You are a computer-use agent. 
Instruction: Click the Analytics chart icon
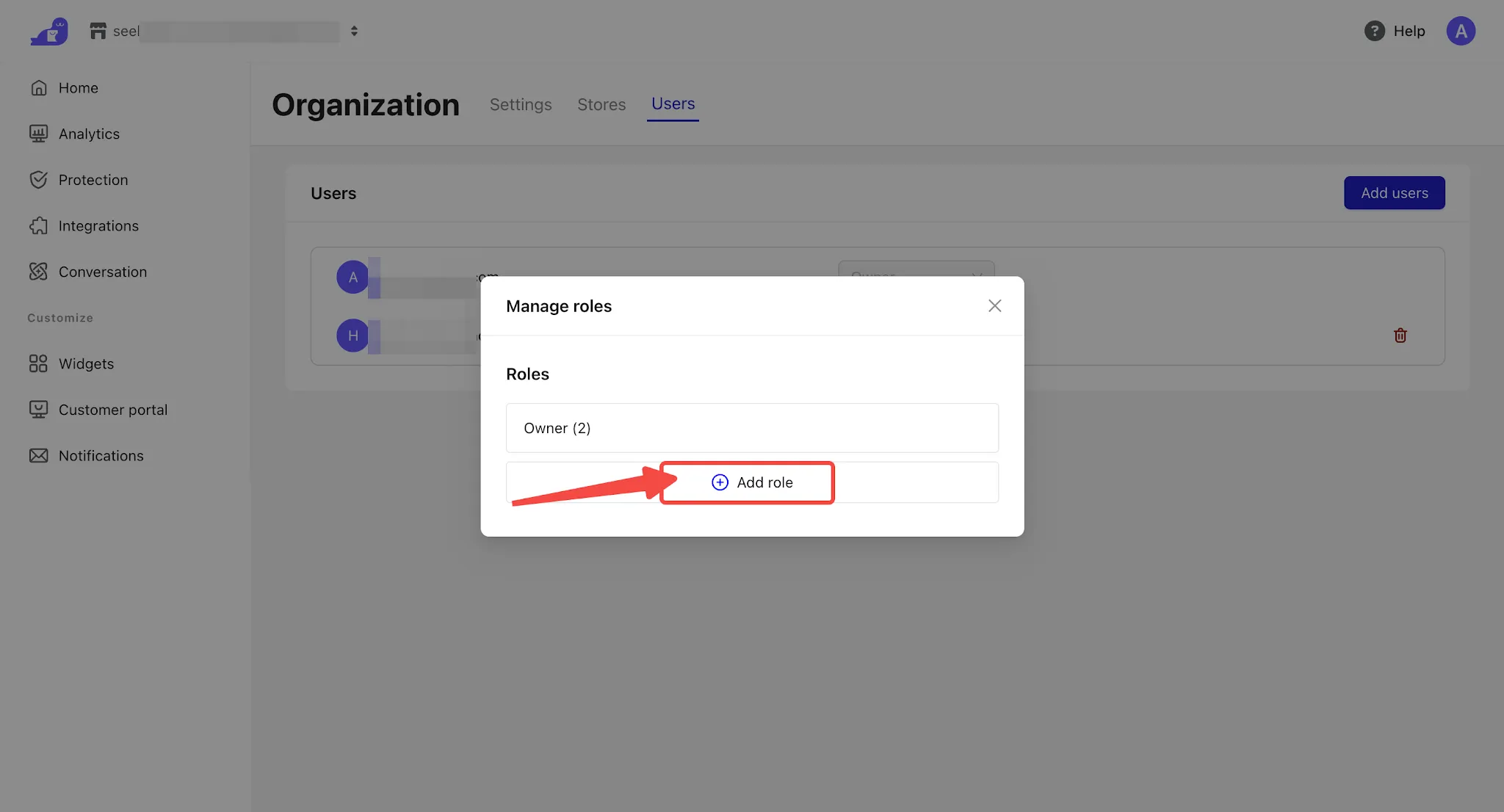[x=39, y=134]
